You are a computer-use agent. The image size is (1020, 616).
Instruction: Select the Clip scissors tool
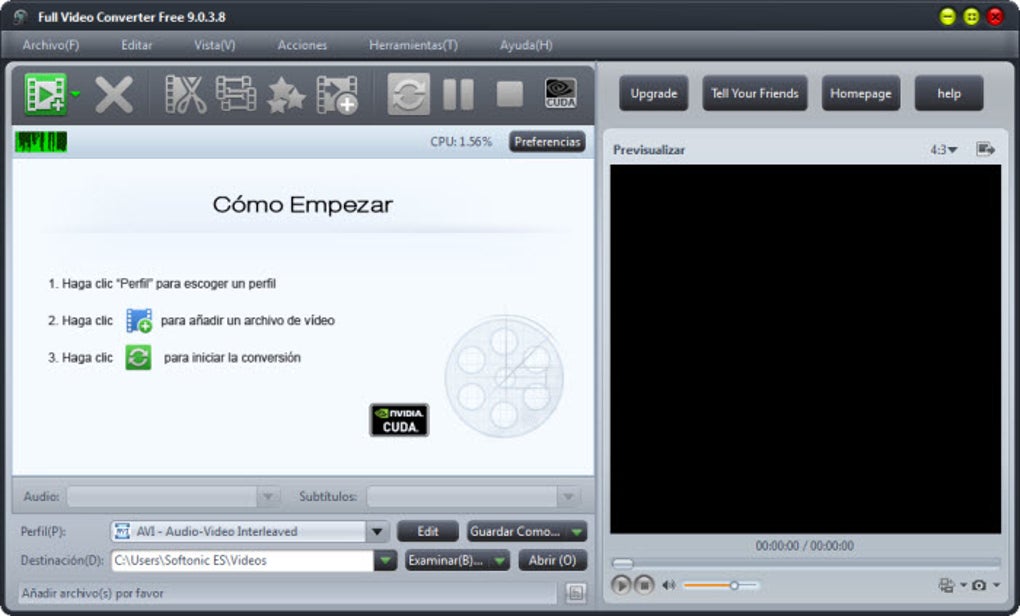coord(185,95)
